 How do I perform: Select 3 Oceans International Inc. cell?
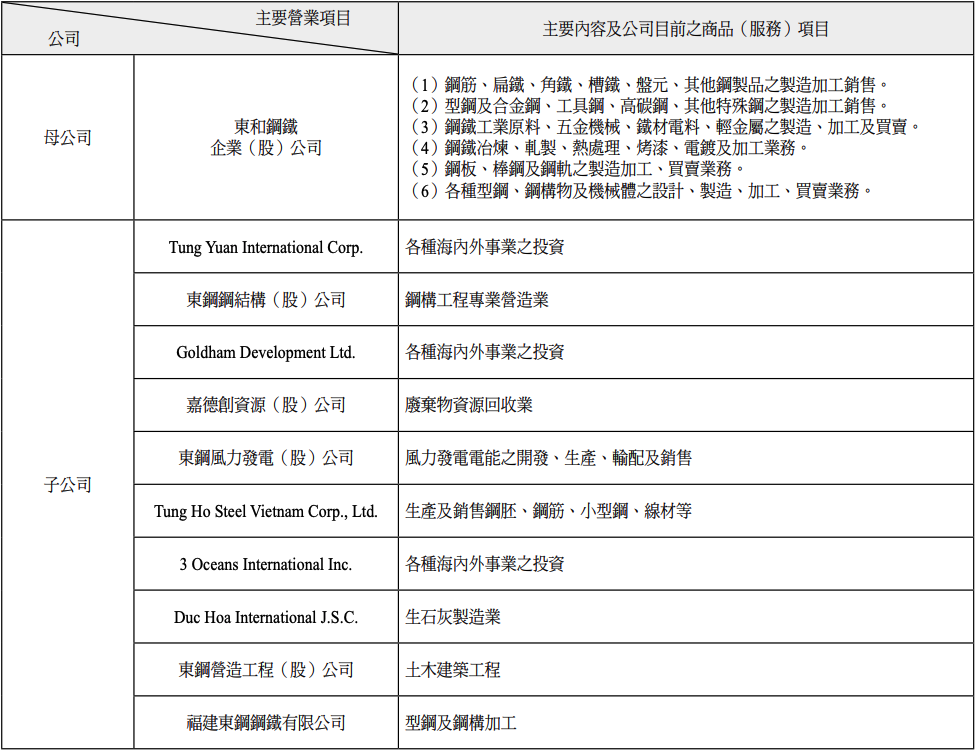tap(266, 564)
